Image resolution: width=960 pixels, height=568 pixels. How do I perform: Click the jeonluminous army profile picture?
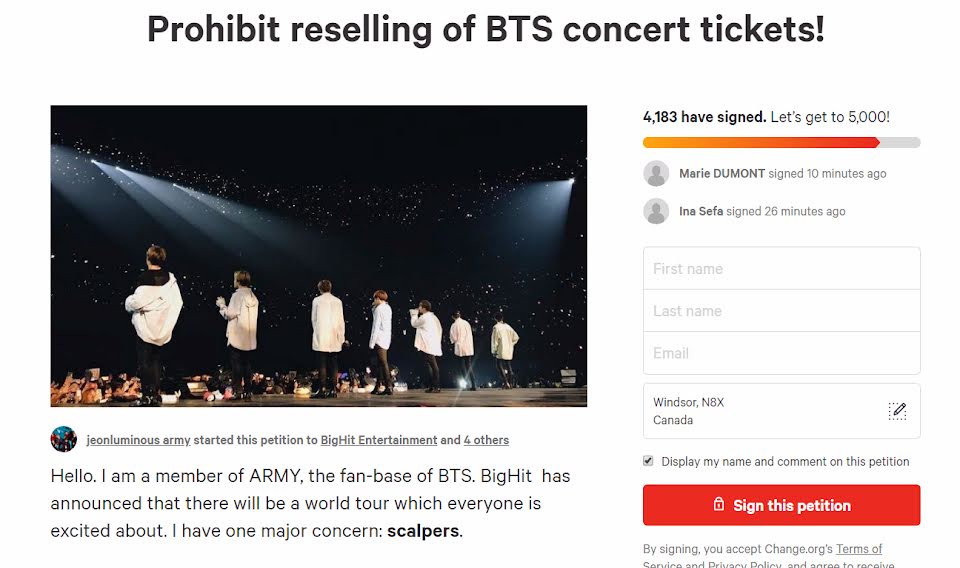coord(64,439)
